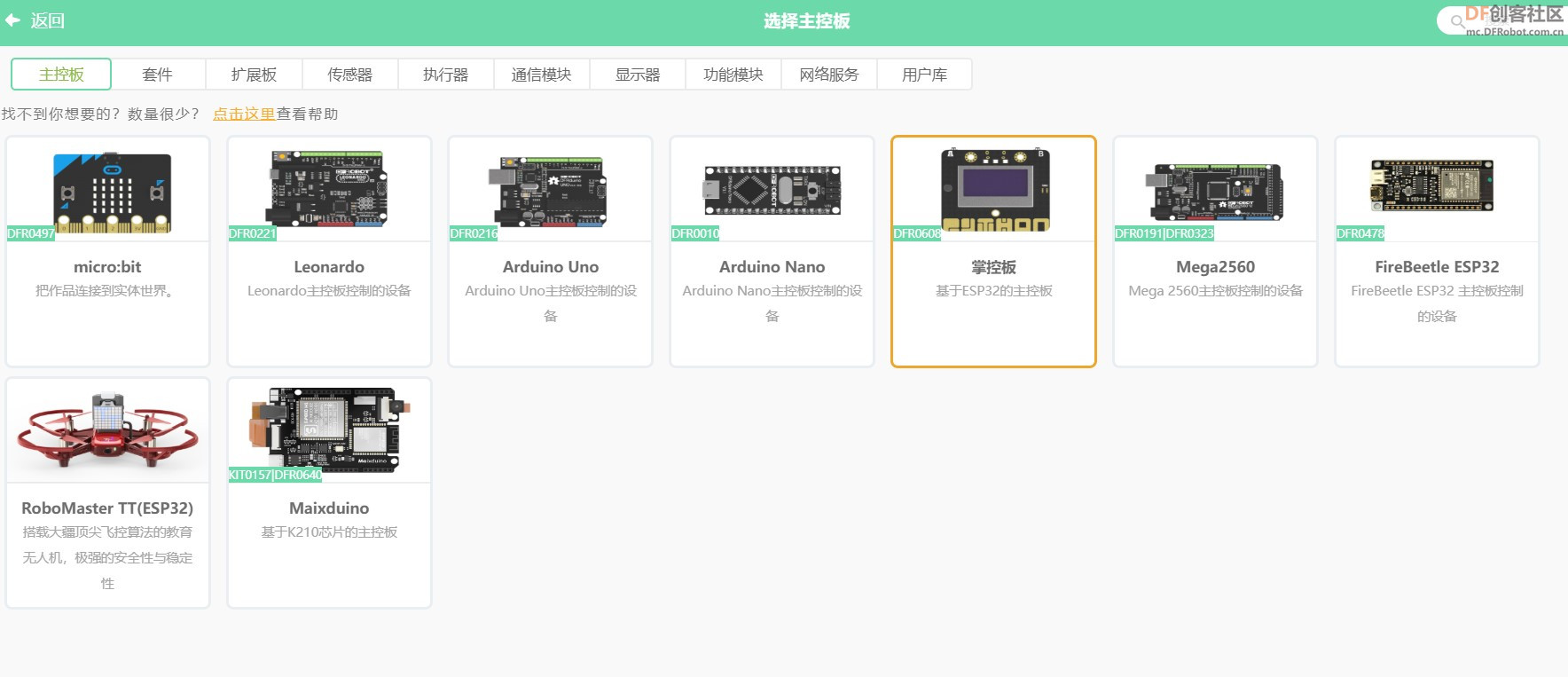Select the 掌控板 board image

tap(995, 190)
